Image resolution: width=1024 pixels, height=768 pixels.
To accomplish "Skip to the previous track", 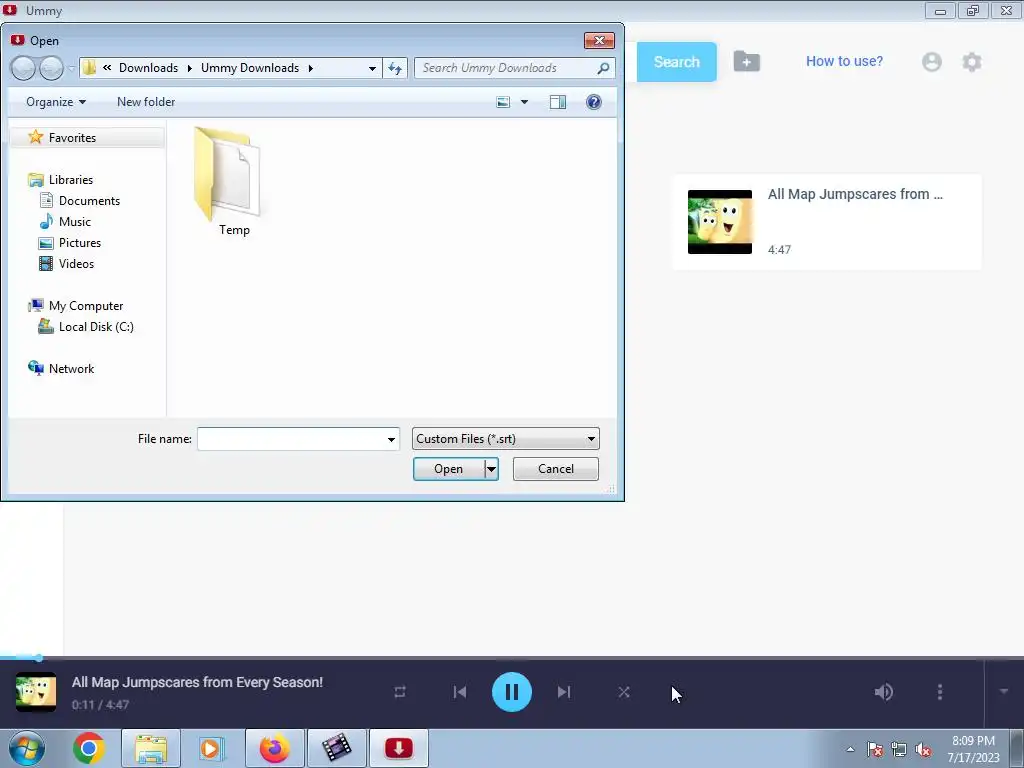I will point(460,692).
